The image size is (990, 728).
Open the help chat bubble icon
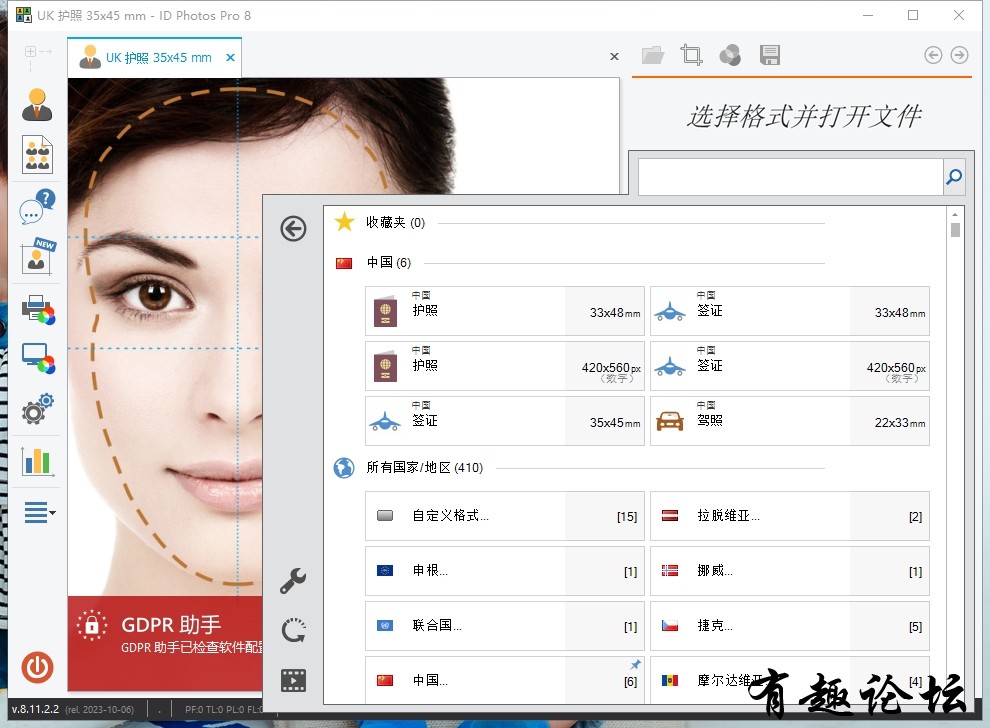[x=37, y=207]
